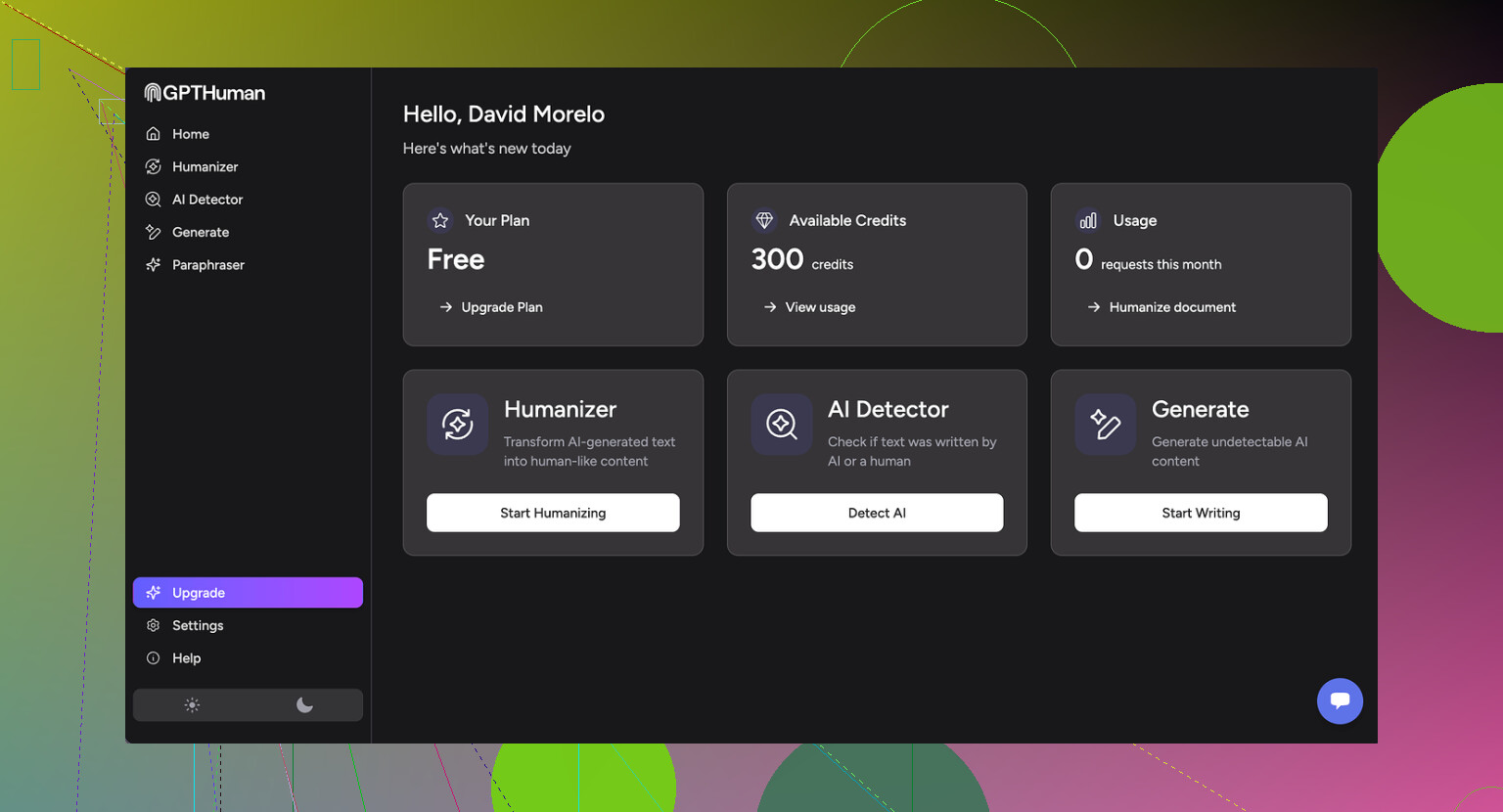
Task: Click Start Writing on the Generate card
Action: tap(1201, 512)
